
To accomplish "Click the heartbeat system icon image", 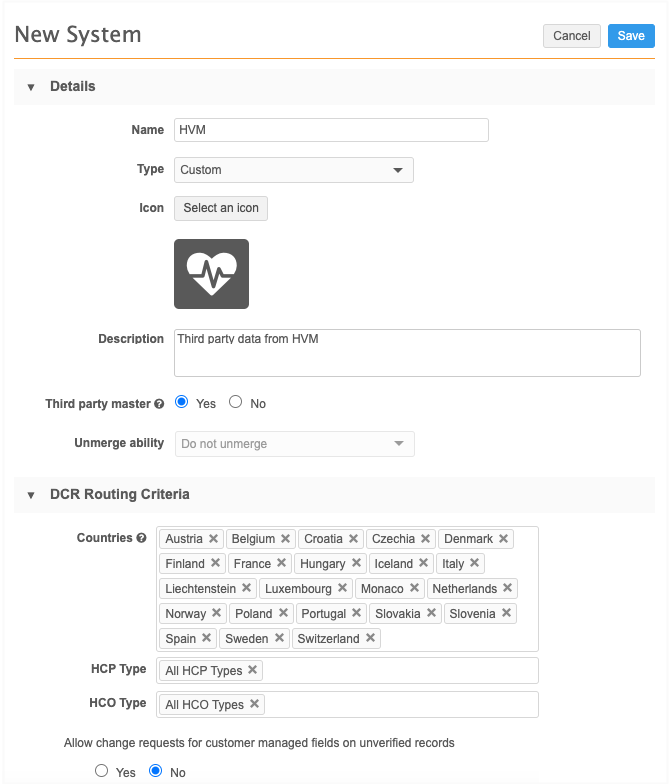I will pyautogui.click(x=211, y=273).
